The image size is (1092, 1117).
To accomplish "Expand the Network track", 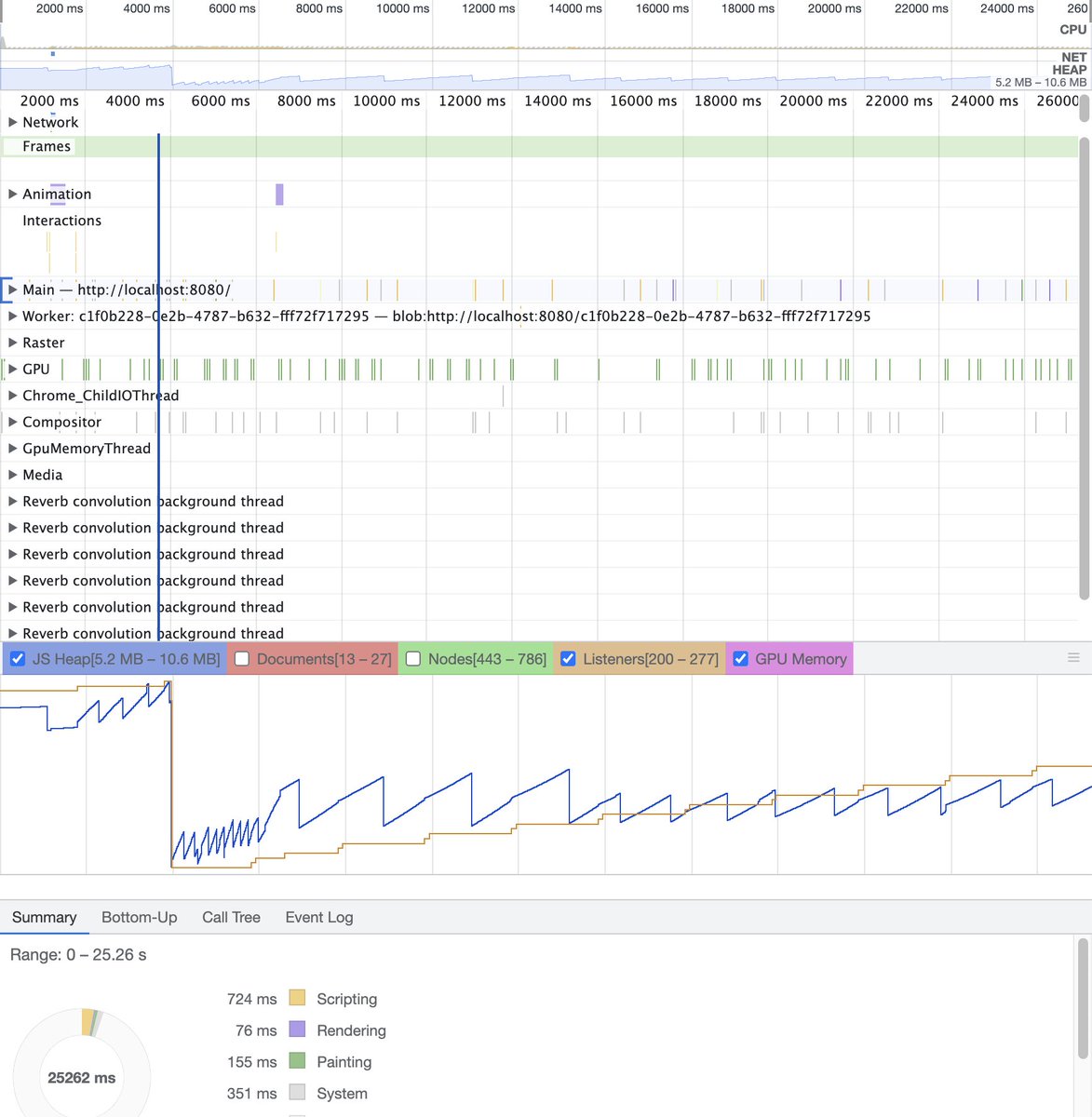I will coord(13,122).
